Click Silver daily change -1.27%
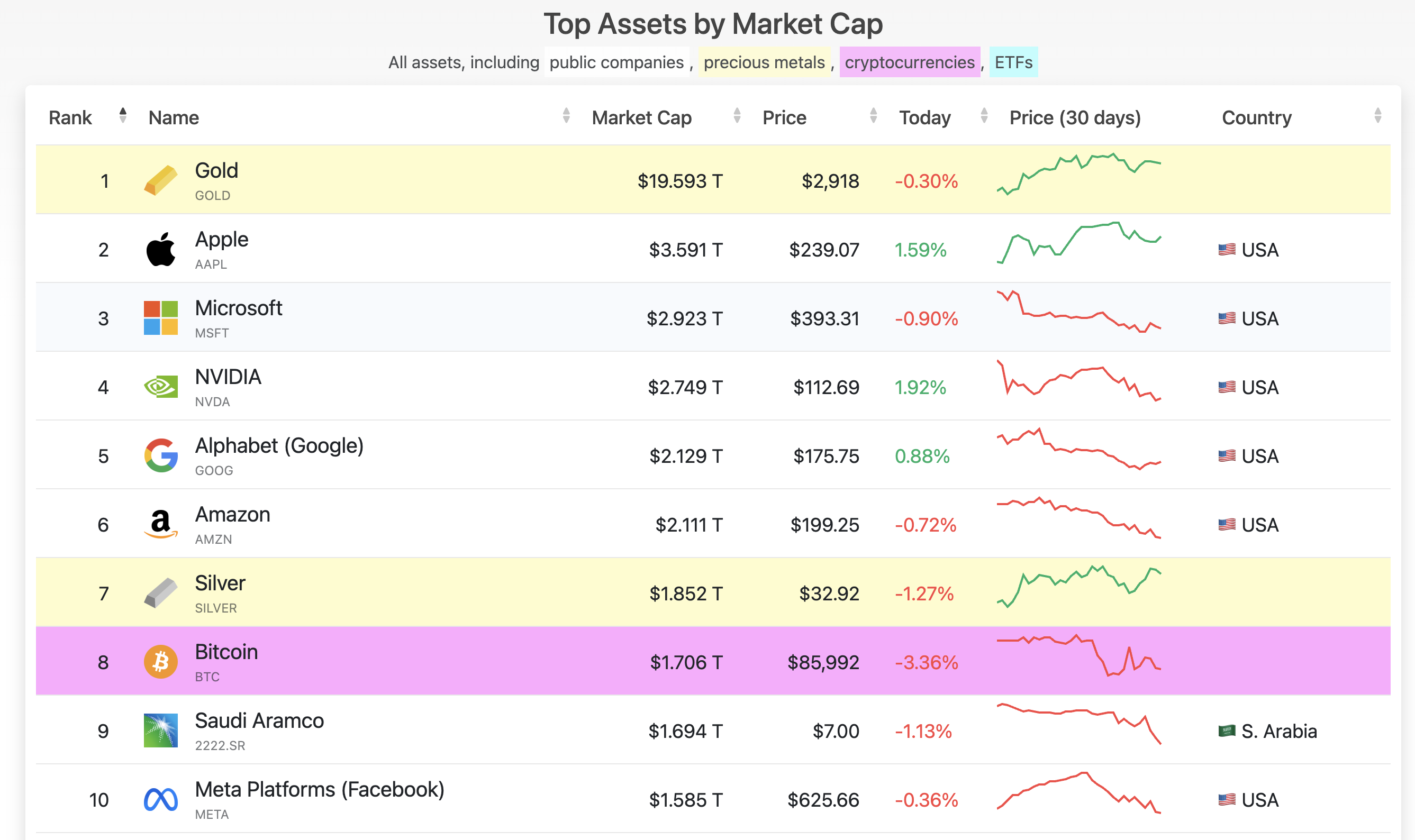The image size is (1415, 840). click(924, 594)
